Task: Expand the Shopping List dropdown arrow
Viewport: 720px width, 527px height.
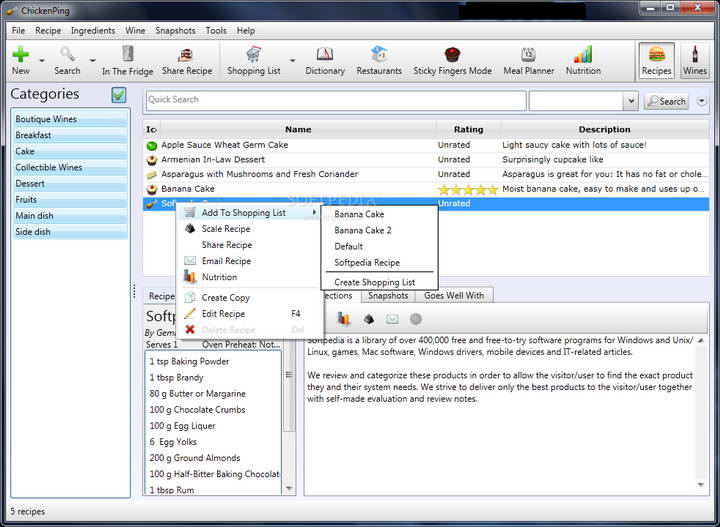Action: pyautogui.click(x=292, y=60)
